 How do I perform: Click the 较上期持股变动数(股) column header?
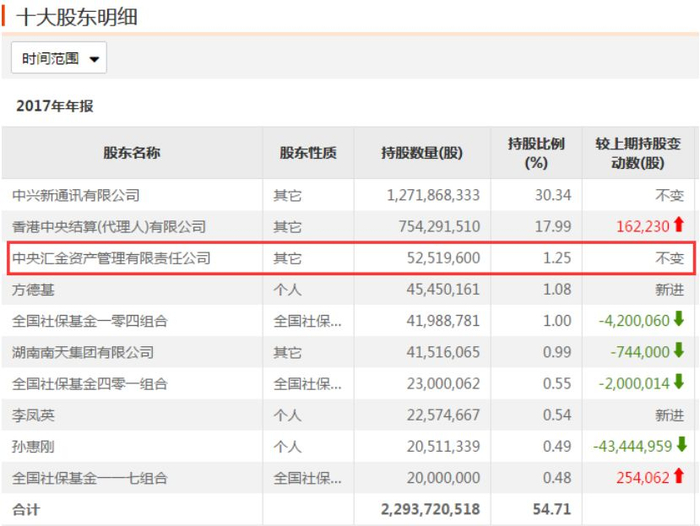[638, 153]
